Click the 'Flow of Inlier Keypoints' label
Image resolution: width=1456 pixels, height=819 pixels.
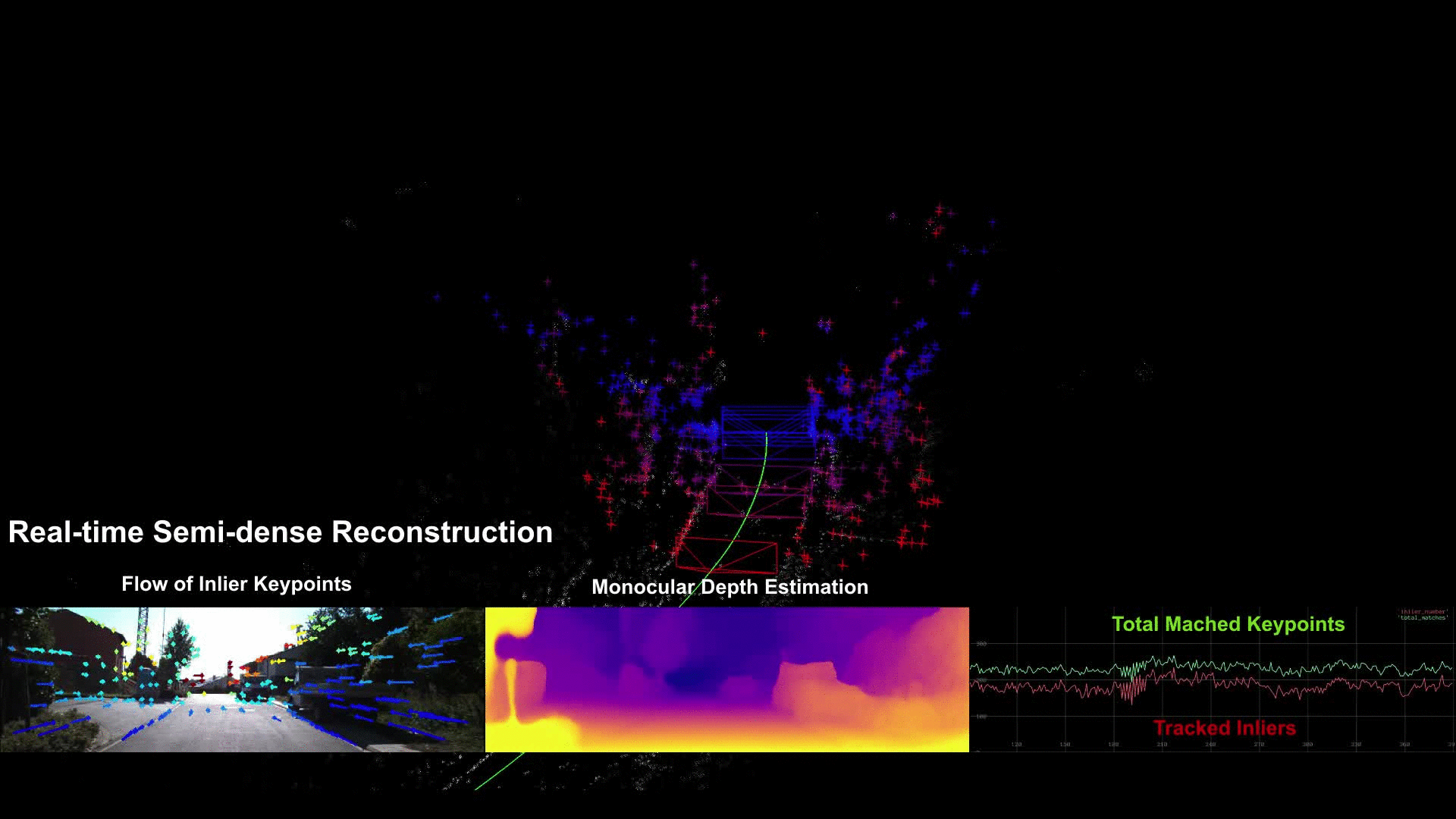point(236,584)
